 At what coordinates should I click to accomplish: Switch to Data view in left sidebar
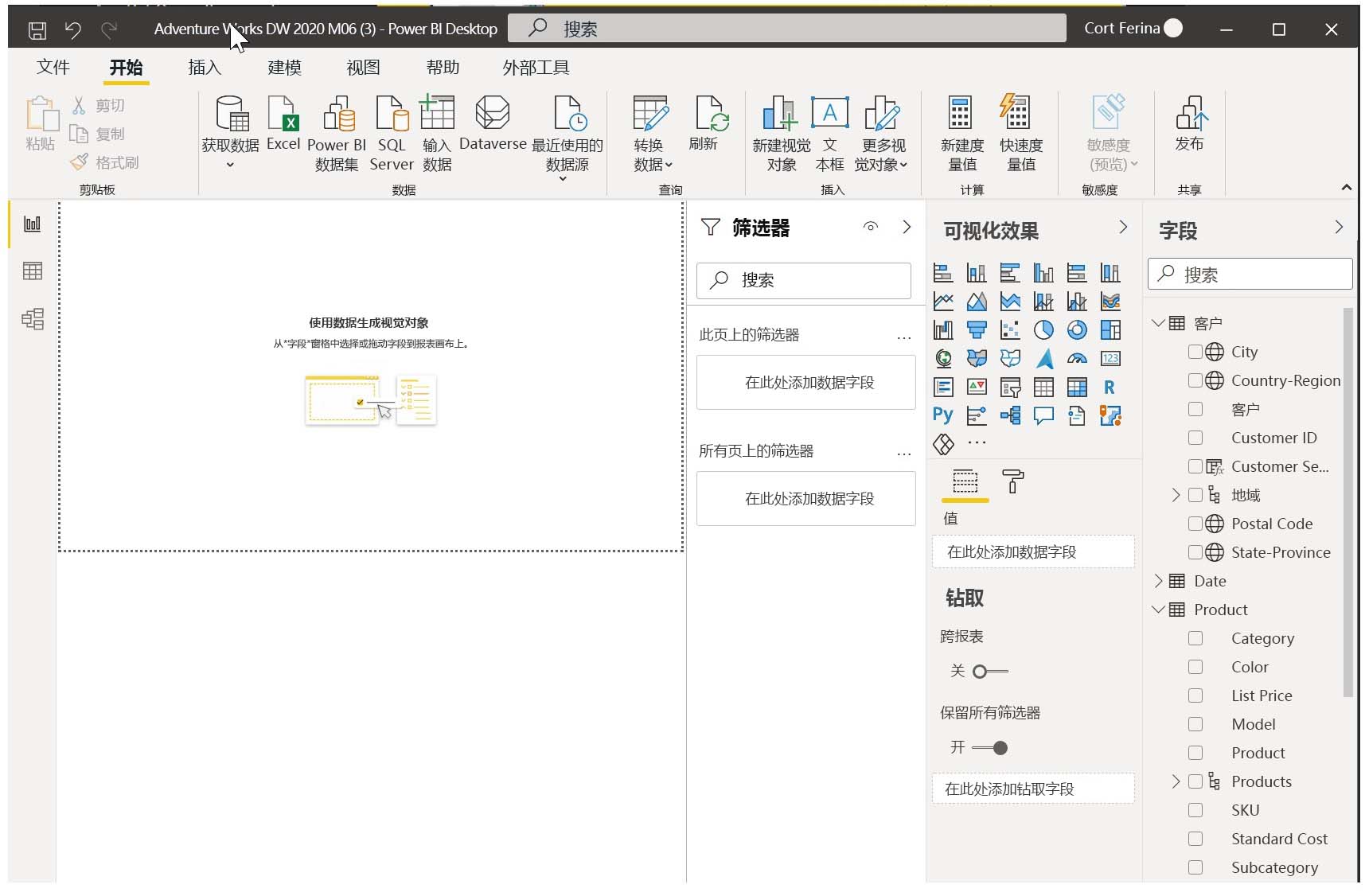click(33, 271)
